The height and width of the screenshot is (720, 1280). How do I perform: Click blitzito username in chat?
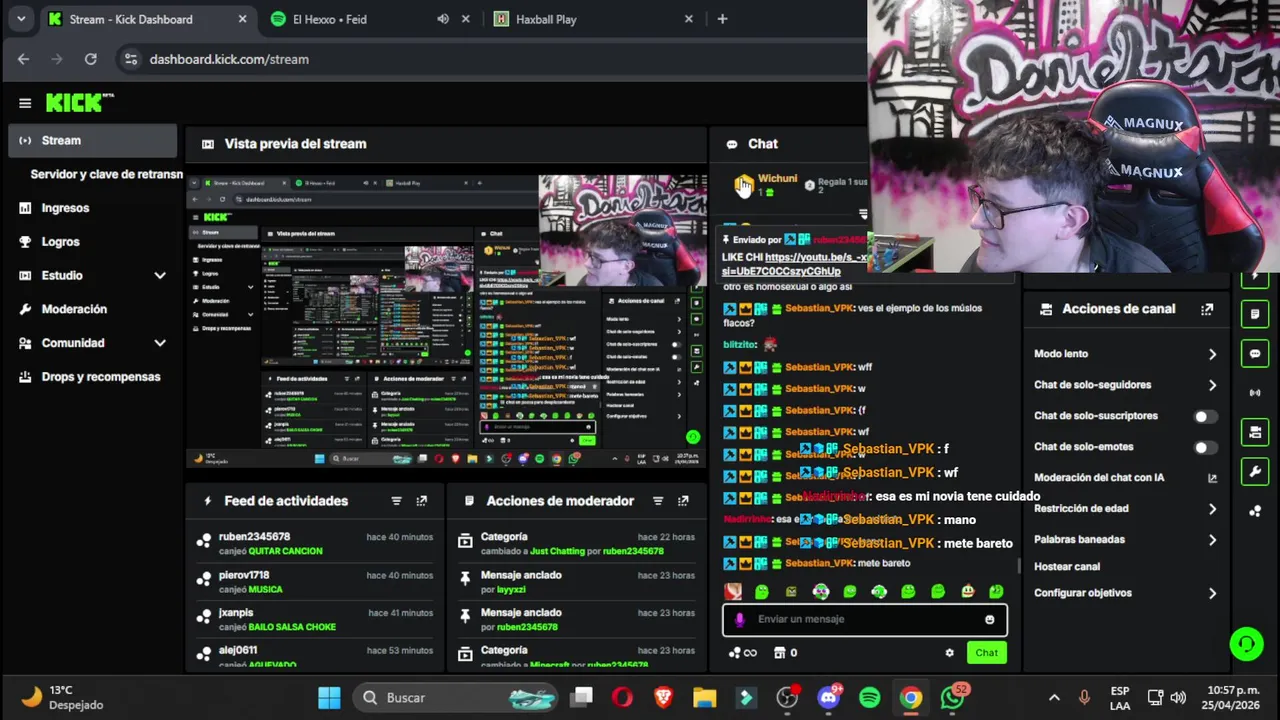coord(740,344)
